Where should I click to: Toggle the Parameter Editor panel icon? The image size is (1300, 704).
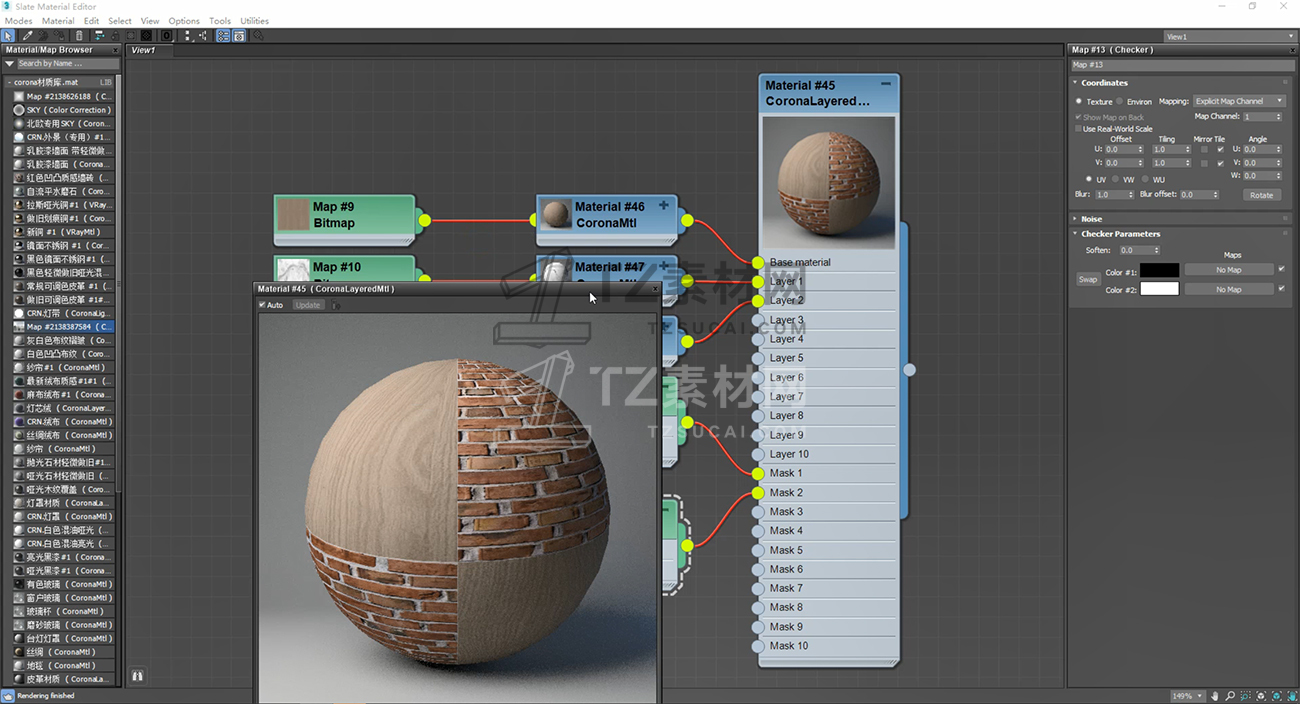click(239, 36)
